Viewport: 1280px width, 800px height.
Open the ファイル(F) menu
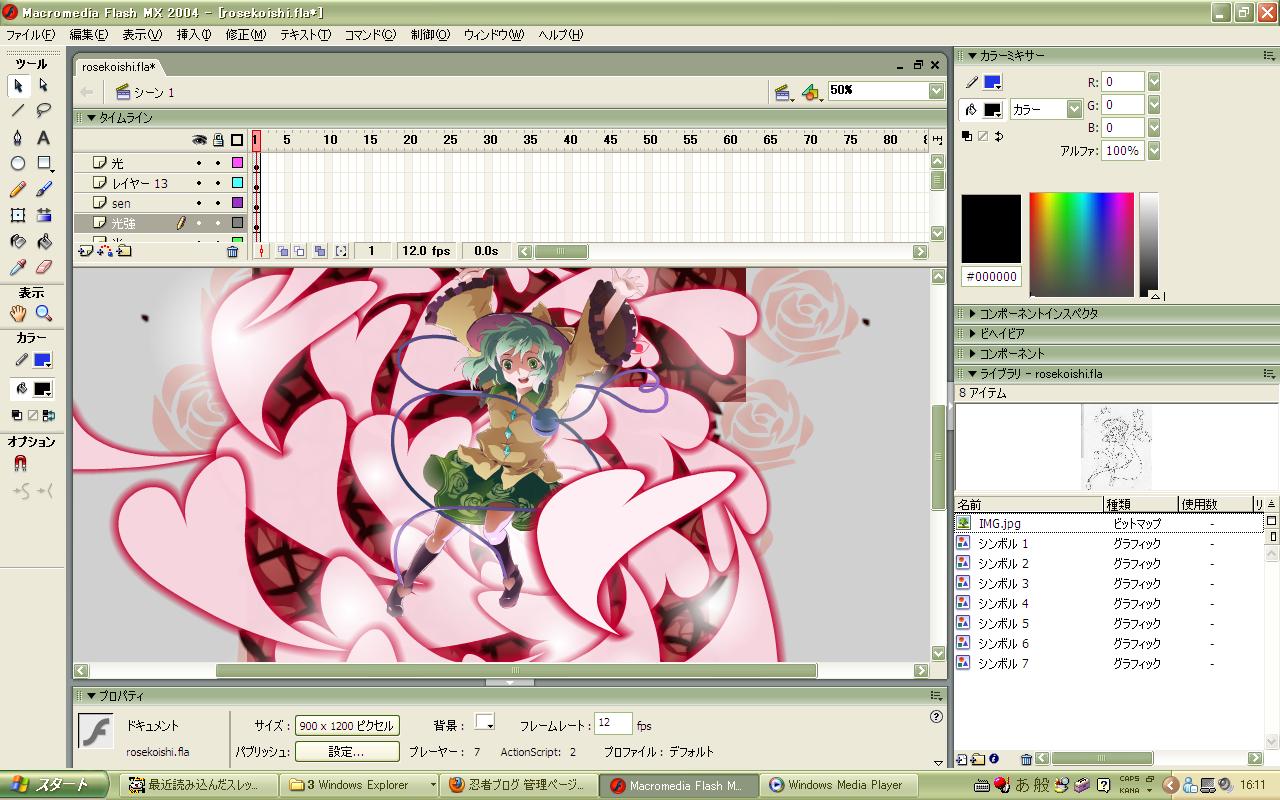[x=30, y=35]
